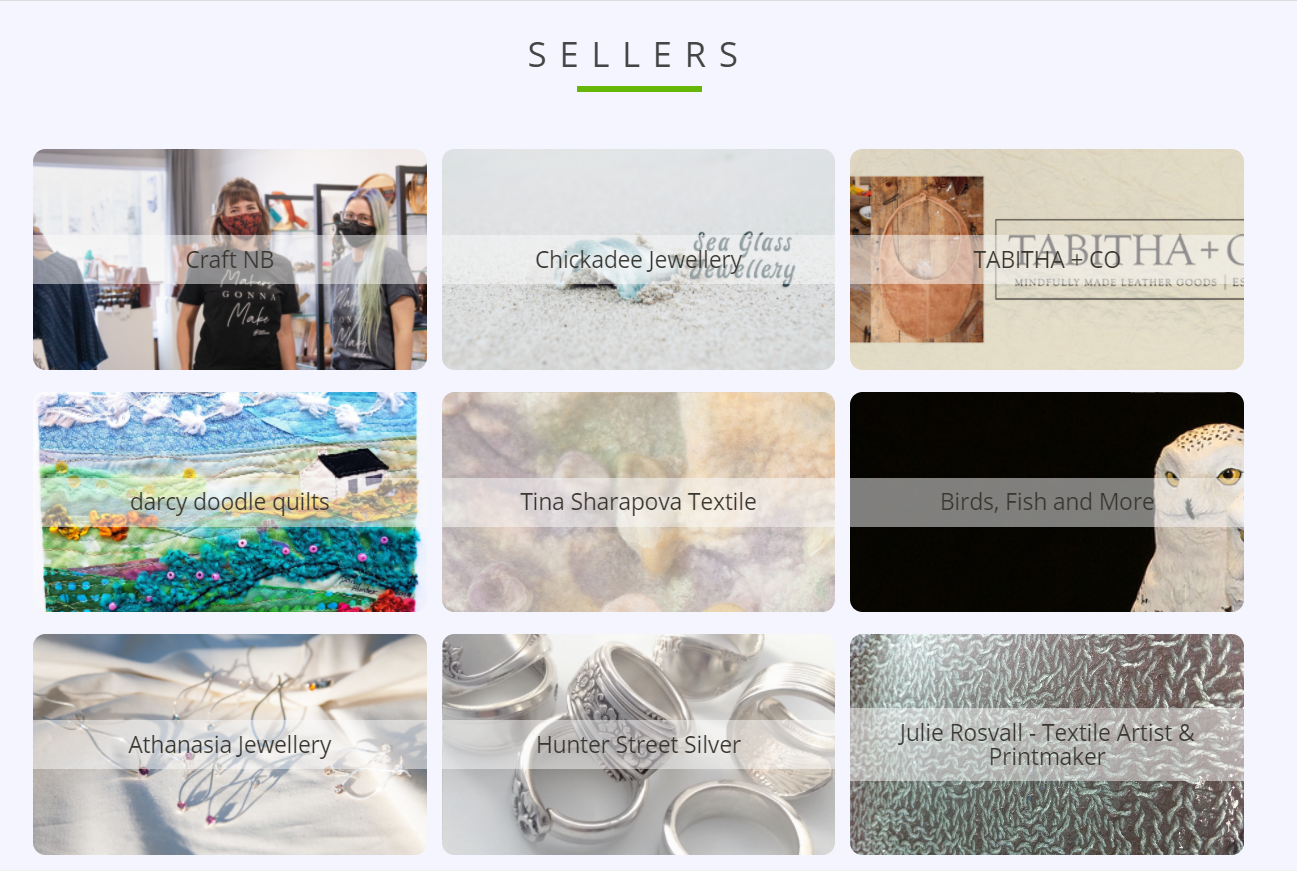Open the darcy doodle quilts seller tile
1297x871 pixels.
tap(230, 502)
